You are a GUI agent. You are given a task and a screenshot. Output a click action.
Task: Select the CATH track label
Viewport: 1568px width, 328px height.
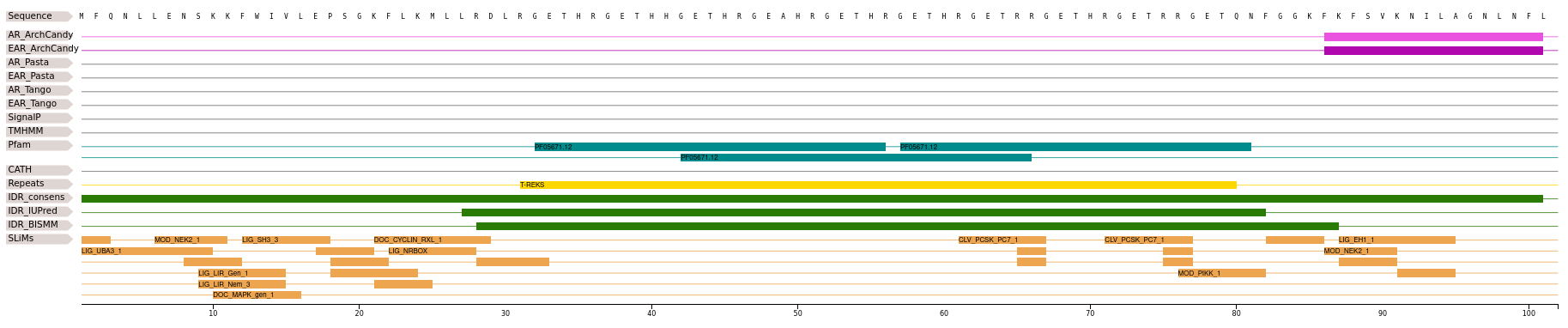click(x=39, y=170)
